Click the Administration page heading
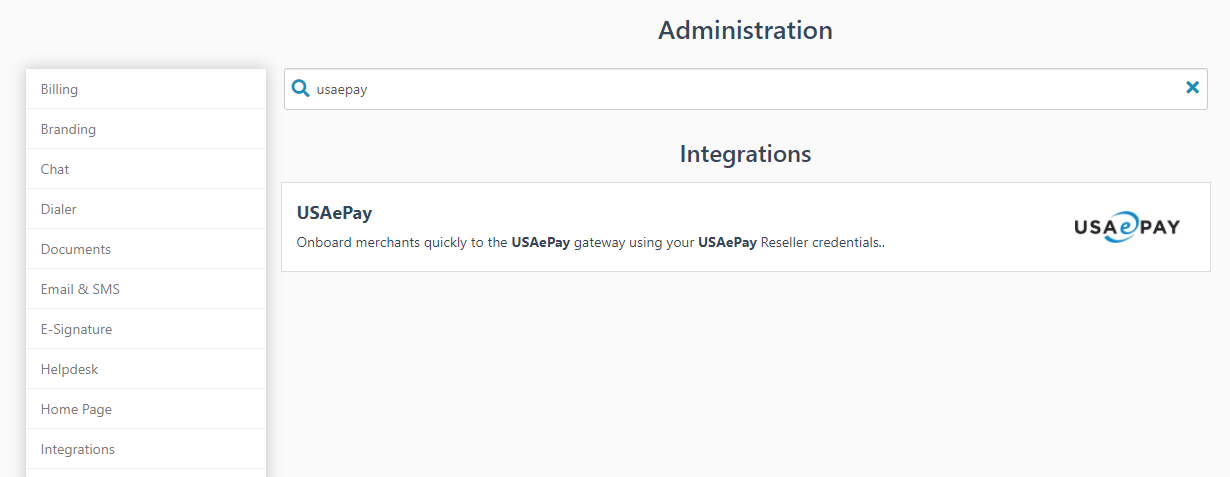 point(745,30)
